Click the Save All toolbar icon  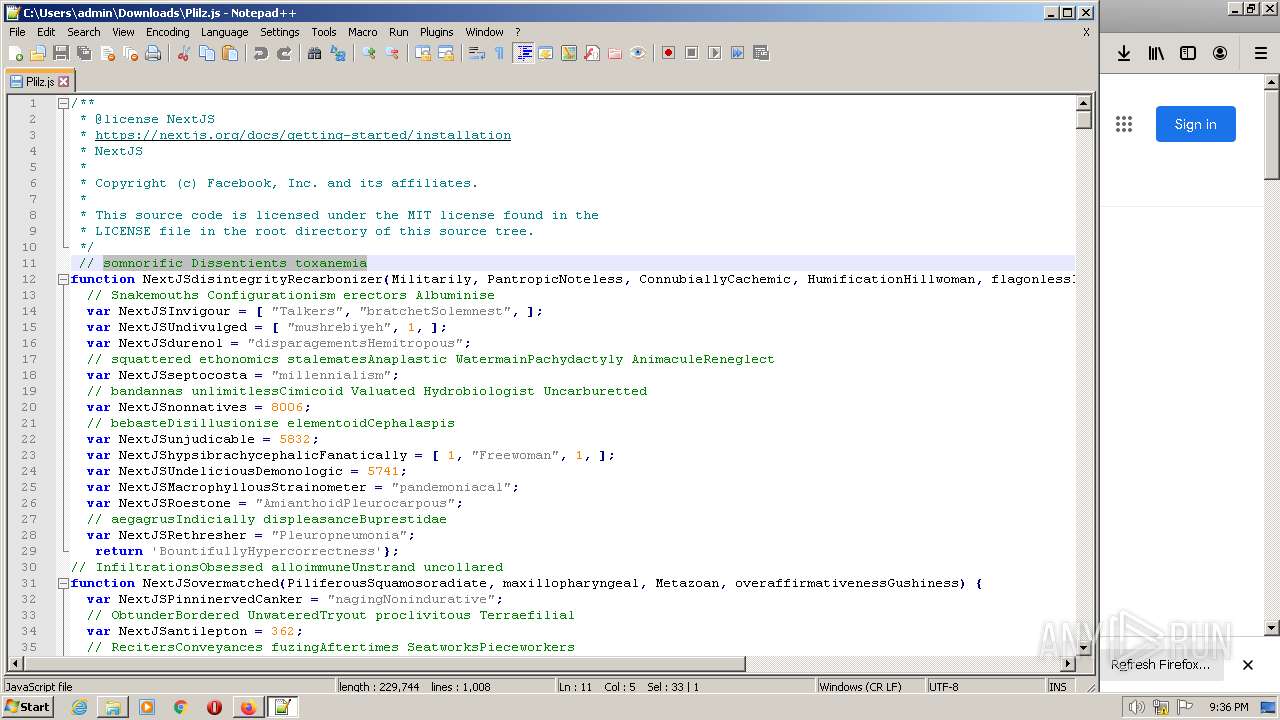tap(84, 53)
